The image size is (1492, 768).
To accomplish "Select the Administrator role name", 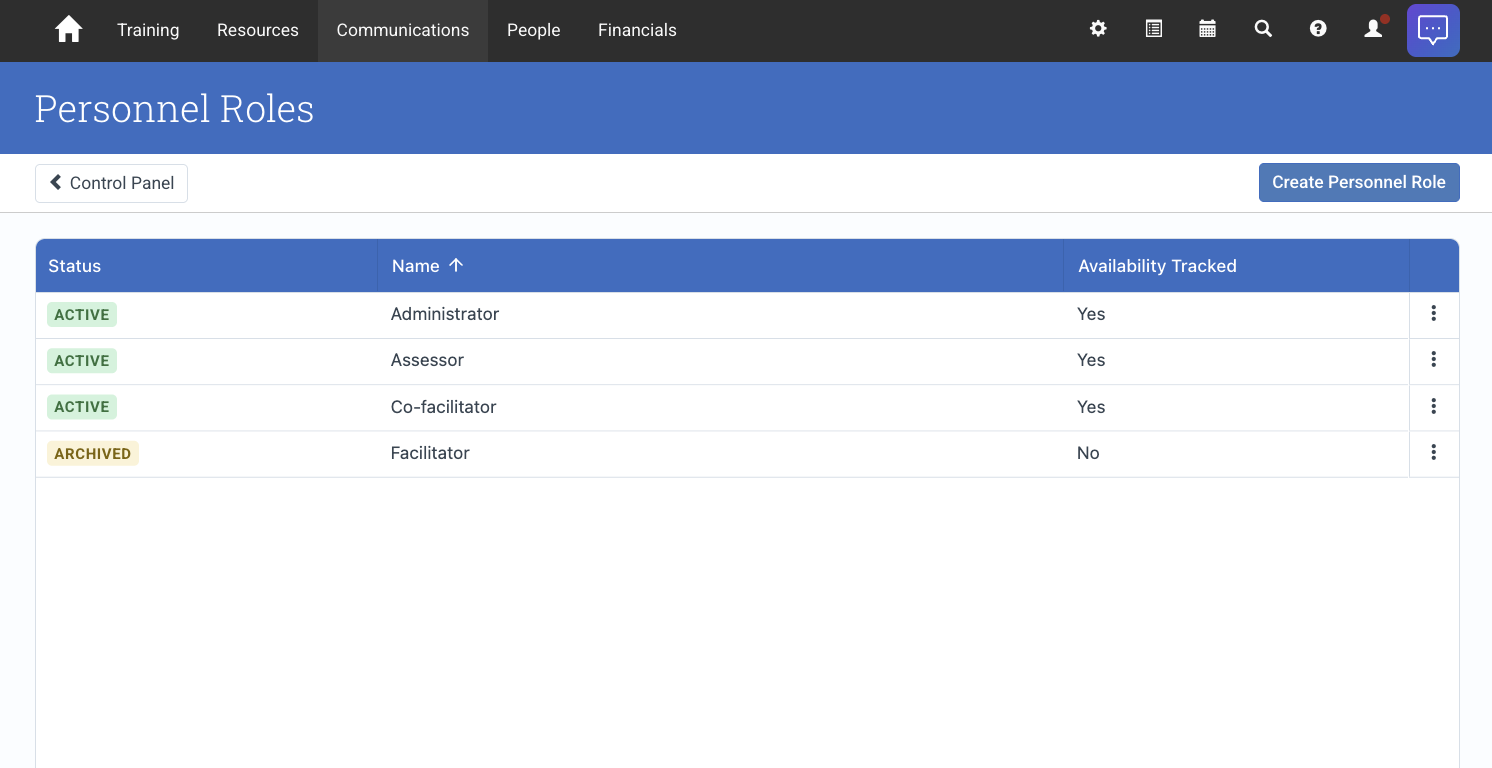I will [x=445, y=314].
